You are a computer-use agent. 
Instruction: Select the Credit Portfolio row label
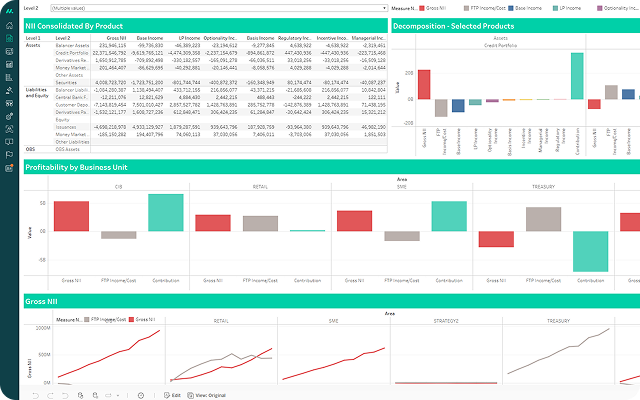72,53
